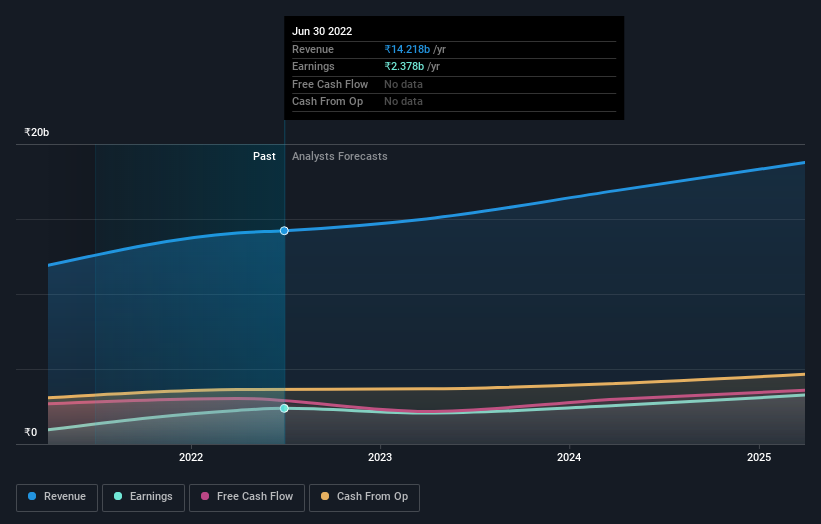Click the Earnings row label in tooltip
Viewport: 821px width, 524px height.
pos(313,66)
